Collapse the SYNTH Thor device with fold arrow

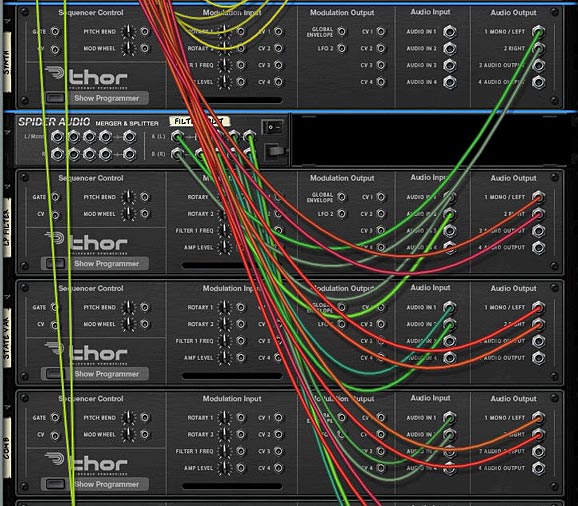[7, 22]
